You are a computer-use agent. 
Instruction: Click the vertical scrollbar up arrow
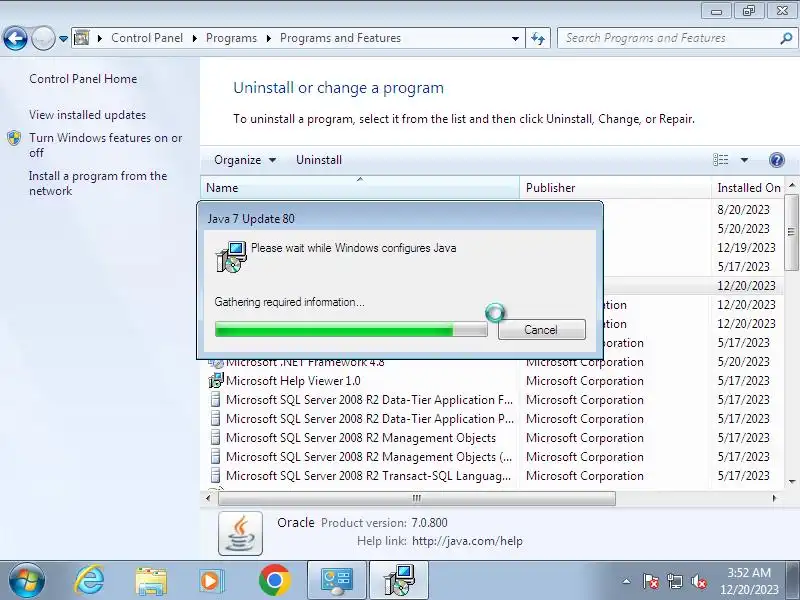[792, 185]
